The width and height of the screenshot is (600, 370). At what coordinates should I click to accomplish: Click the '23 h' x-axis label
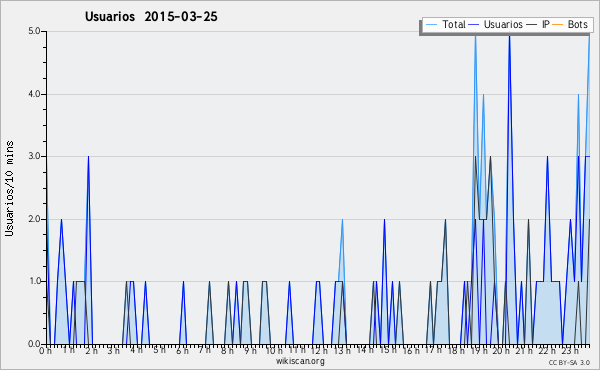569,351
